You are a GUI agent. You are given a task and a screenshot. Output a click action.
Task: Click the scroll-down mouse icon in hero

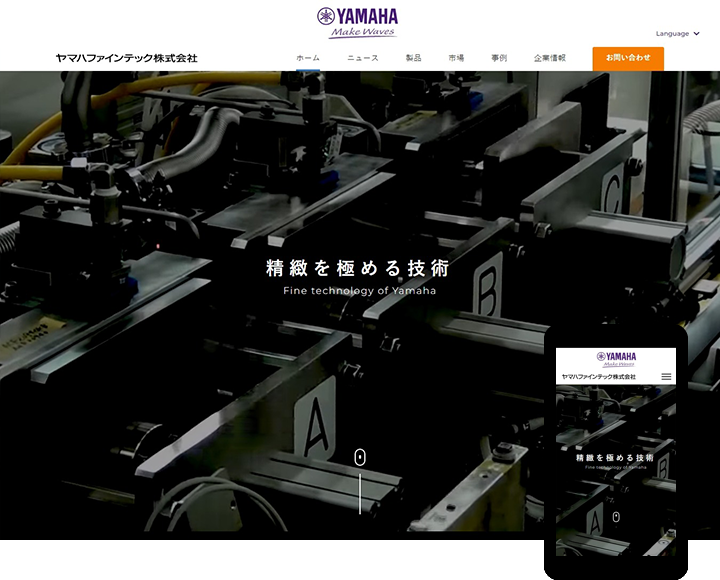360,457
